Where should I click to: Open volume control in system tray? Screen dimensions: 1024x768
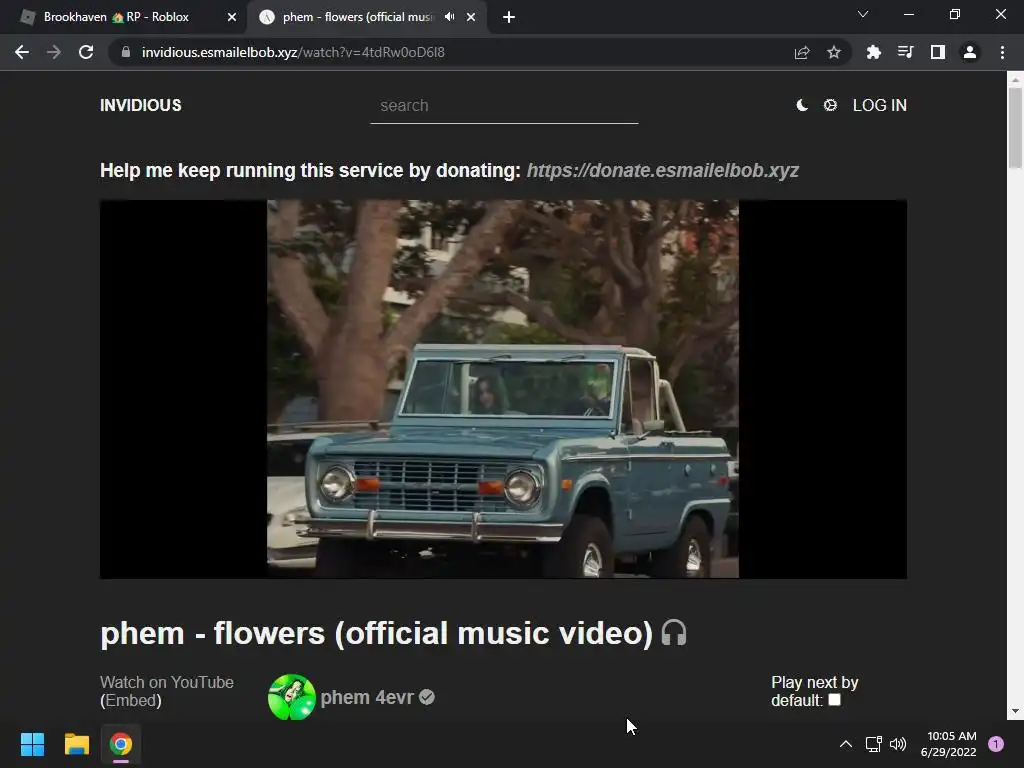tap(898, 744)
